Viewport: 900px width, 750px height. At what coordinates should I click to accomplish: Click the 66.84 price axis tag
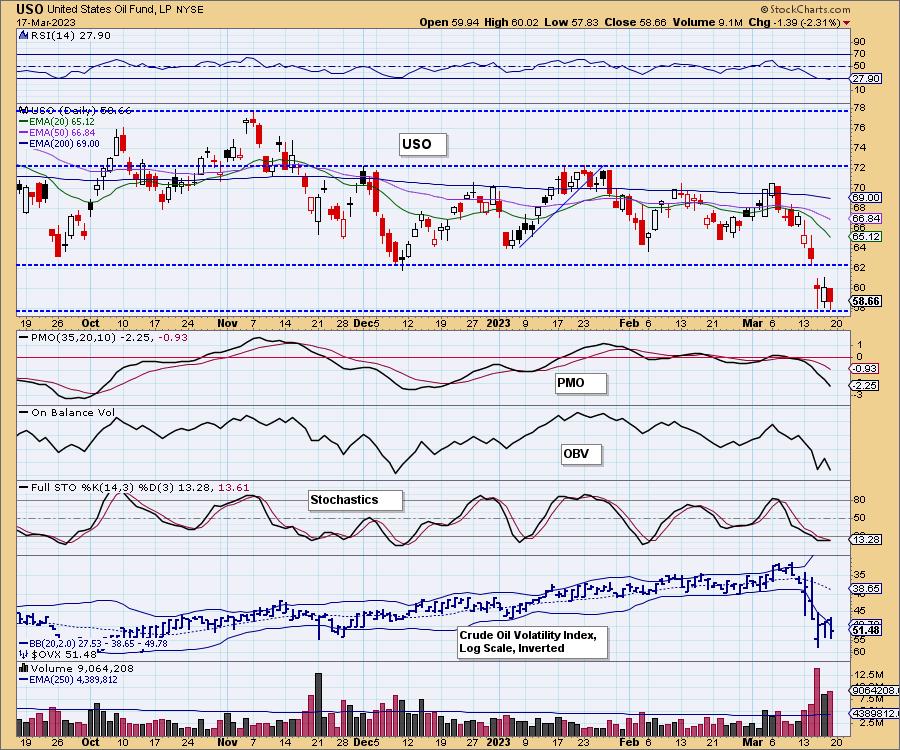(866, 219)
